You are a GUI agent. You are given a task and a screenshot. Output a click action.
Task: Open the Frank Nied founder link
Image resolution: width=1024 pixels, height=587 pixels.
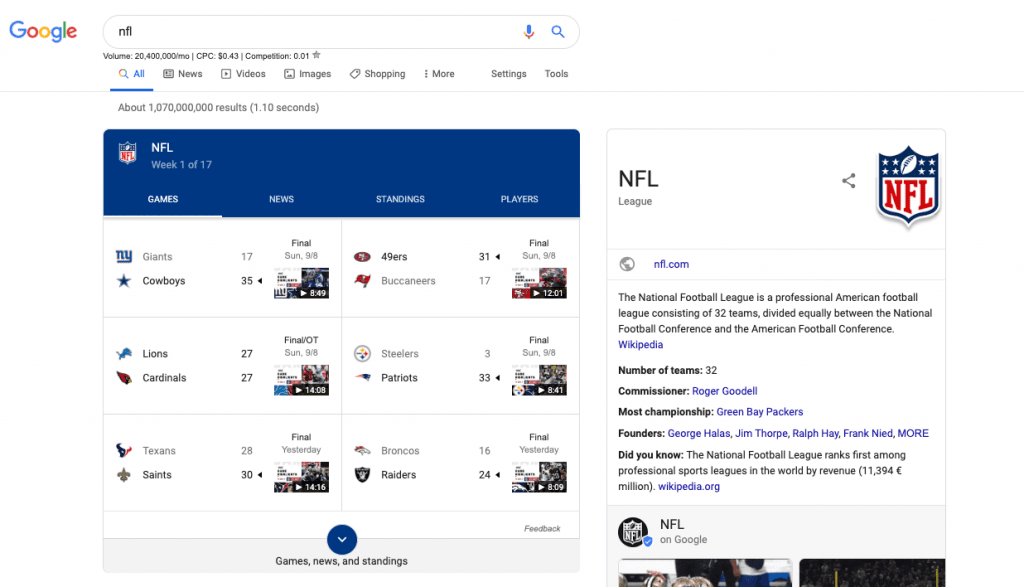click(x=868, y=434)
